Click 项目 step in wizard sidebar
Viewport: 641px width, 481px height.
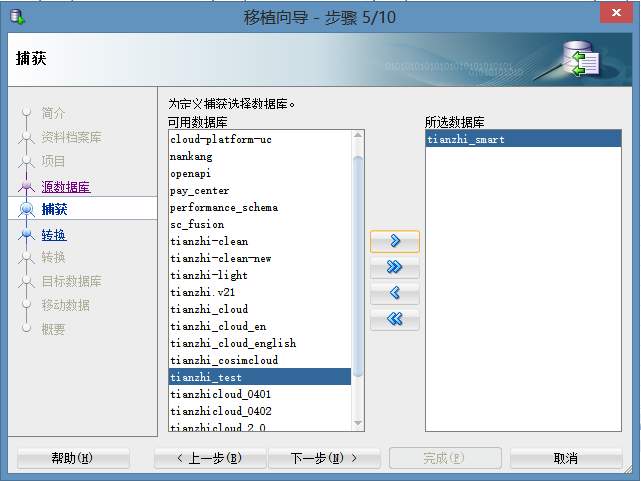pyautogui.click(x=54, y=161)
